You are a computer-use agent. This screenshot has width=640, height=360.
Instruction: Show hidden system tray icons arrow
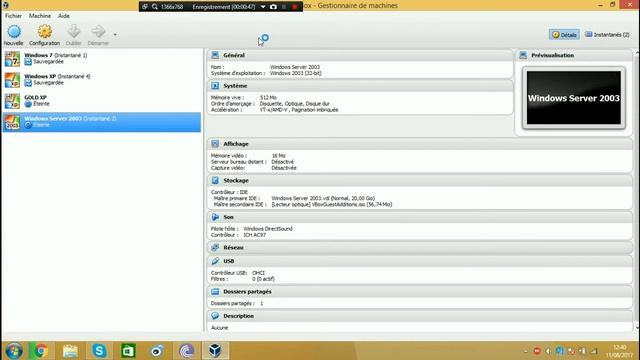tap(526, 351)
